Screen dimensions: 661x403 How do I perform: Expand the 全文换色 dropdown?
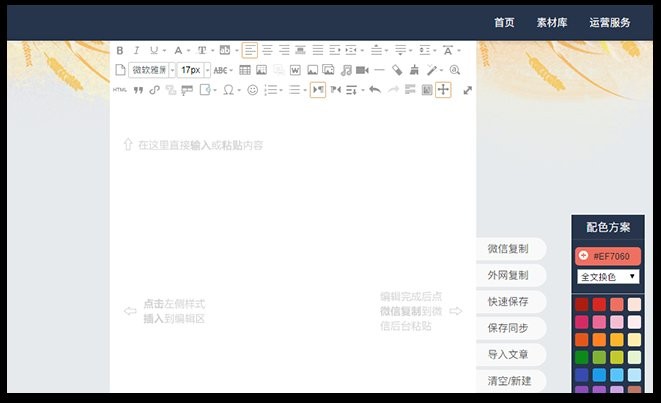608,276
